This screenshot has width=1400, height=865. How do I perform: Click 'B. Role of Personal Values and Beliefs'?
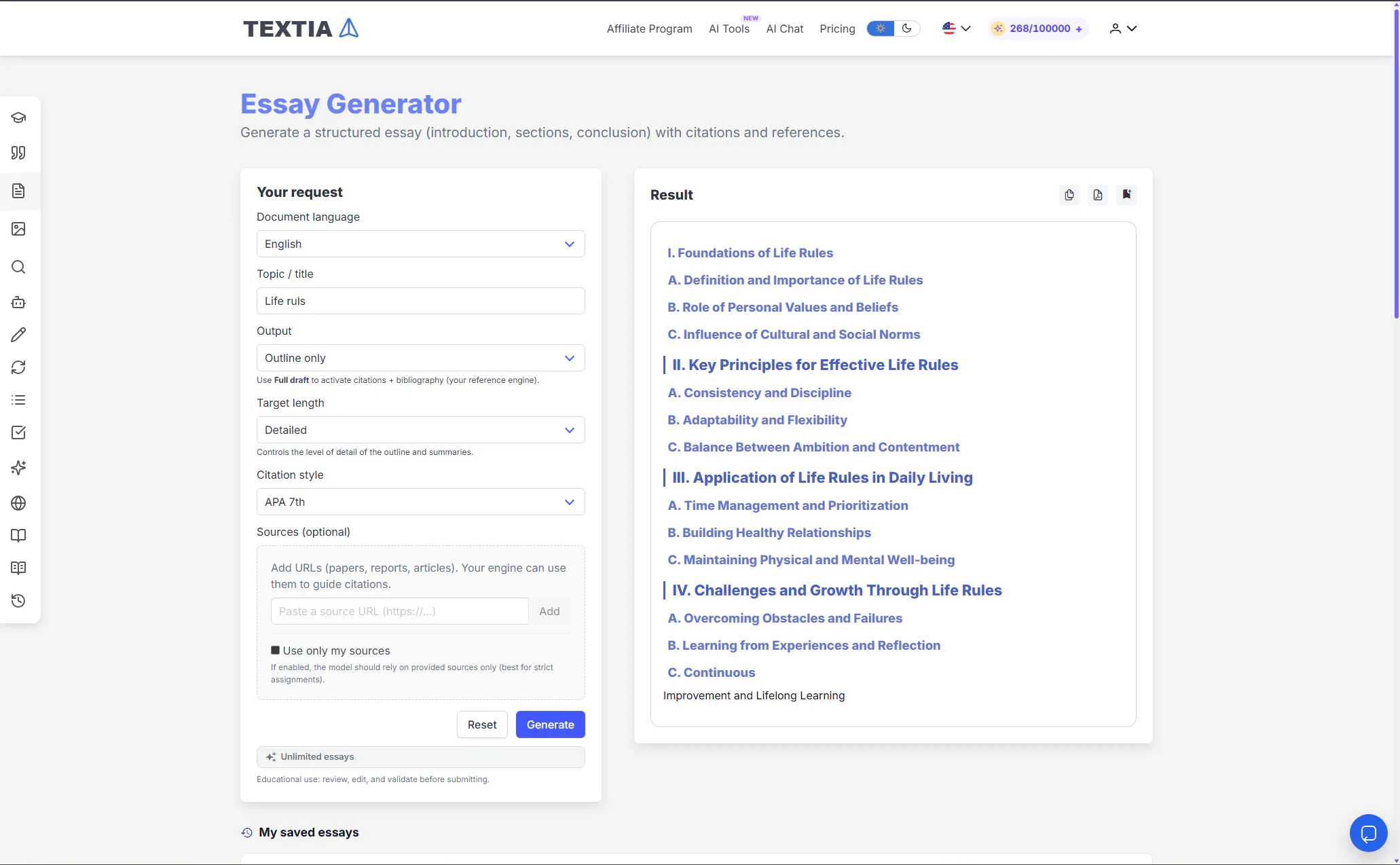click(783, 307)
